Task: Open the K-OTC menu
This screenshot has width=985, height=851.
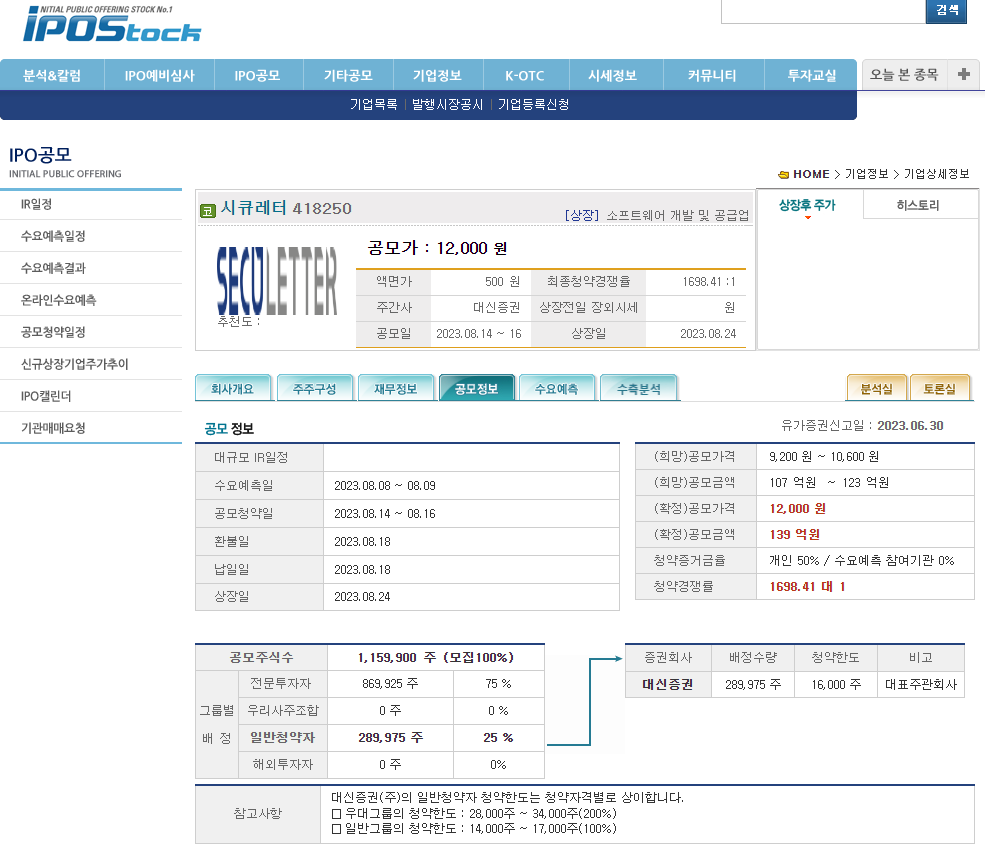Action: click(x=525, y=75)
